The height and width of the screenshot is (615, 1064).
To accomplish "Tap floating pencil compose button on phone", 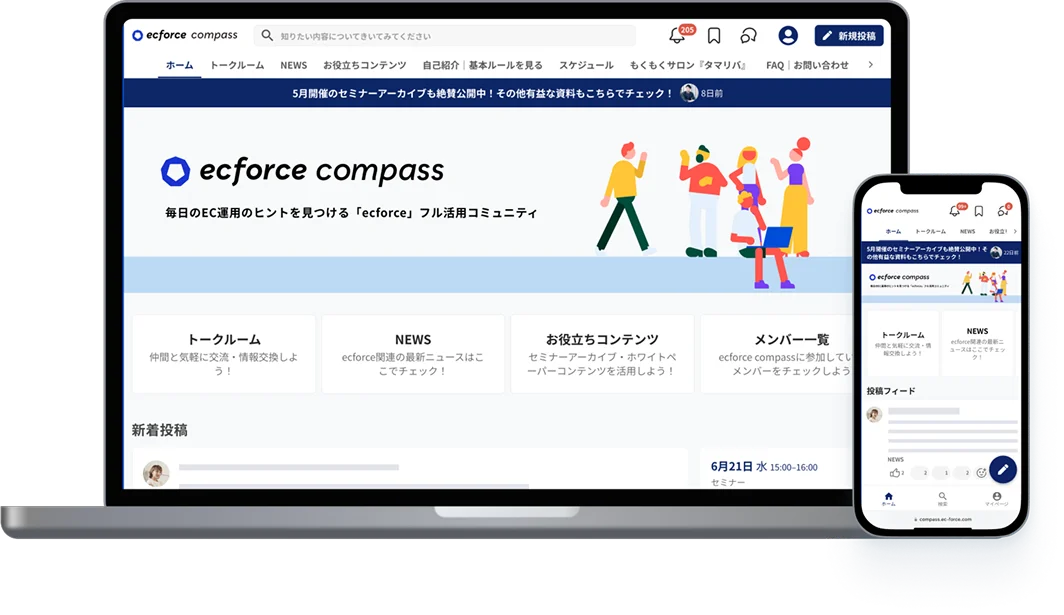I will point(1002,469).
